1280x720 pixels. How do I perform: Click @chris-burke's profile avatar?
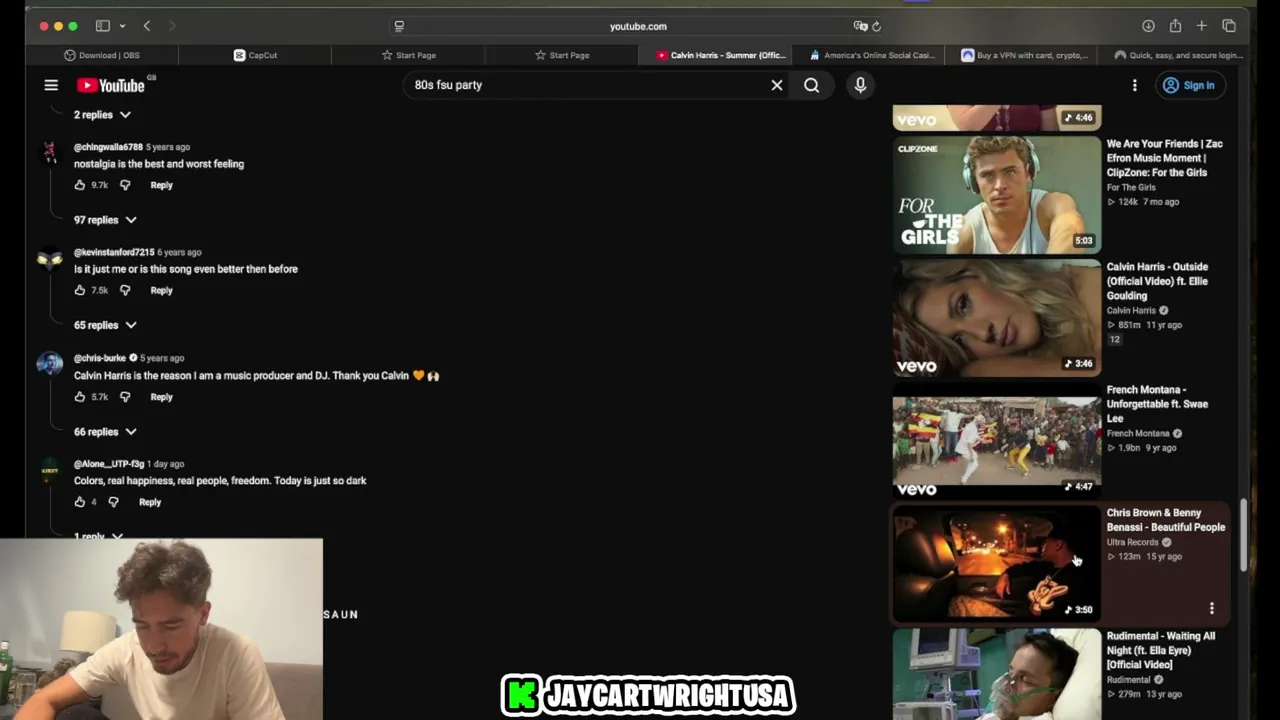(49, 365)
